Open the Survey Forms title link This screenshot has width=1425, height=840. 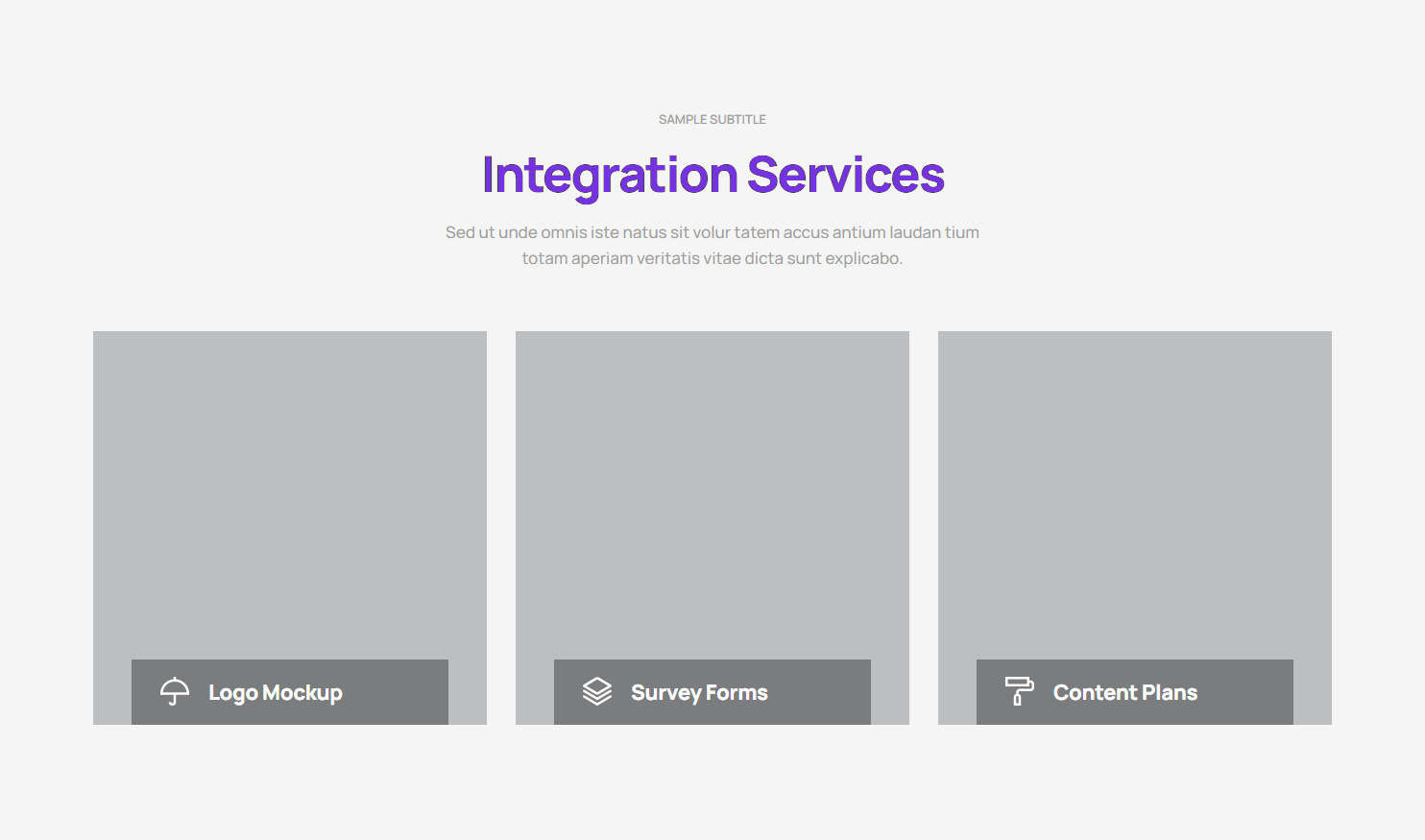click(699, 693)
